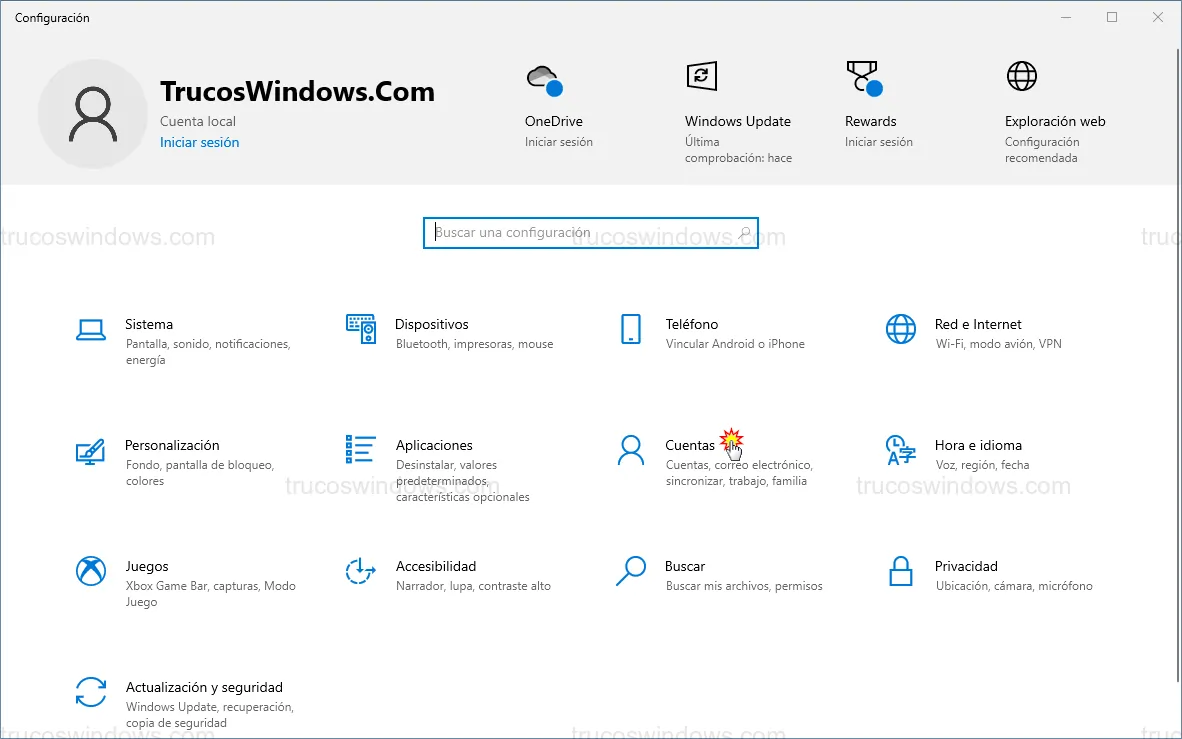
Task: Click the Accesibilidad icon
Action: (361, 571)
